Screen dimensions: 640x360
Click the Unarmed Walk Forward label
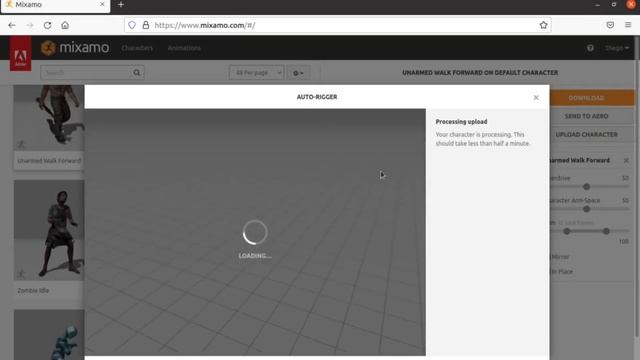[49, 161]
